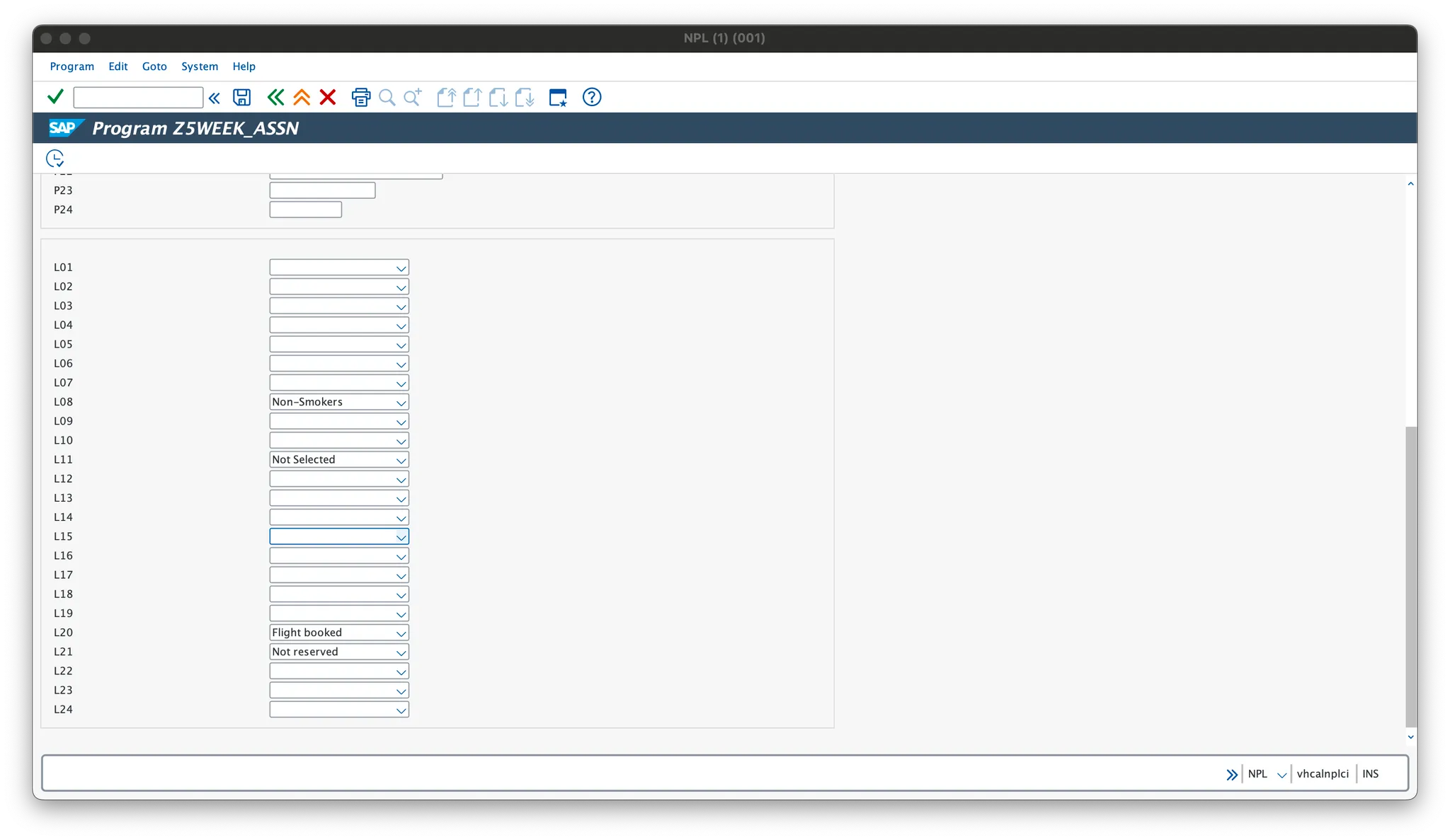Click the green checkmark Enter icon
This screenshot has width=1450, height=840.
pyautogui.click(x=55, y=97)
